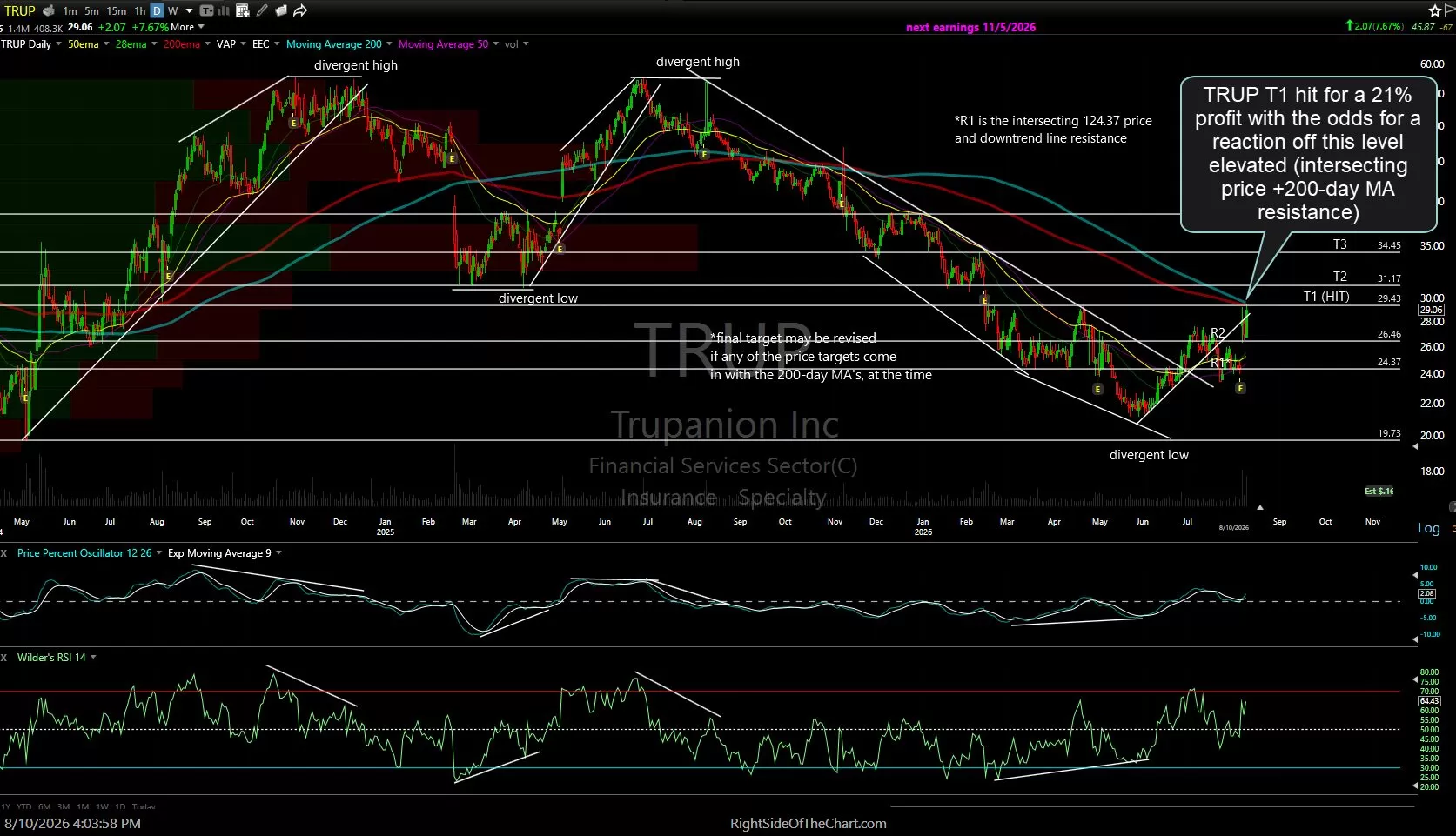Click the small up triangle above Sep on time axis

click(1259, 507)
